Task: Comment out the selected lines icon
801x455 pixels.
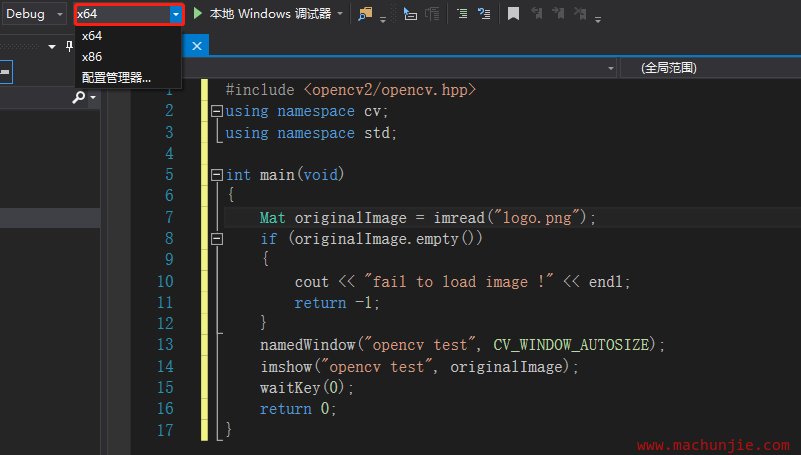Action: (462, 14)
